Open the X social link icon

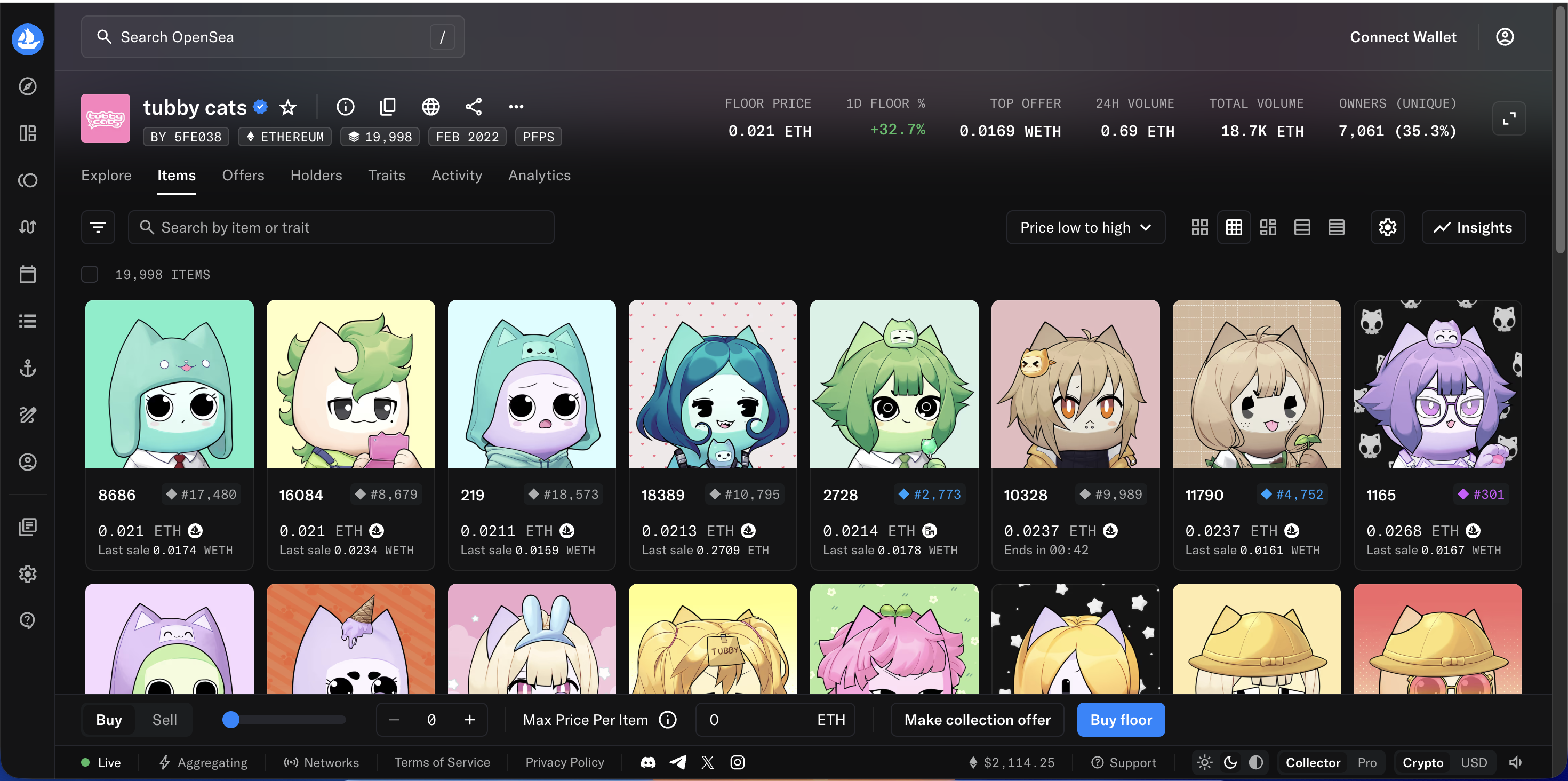pos(707,762)
